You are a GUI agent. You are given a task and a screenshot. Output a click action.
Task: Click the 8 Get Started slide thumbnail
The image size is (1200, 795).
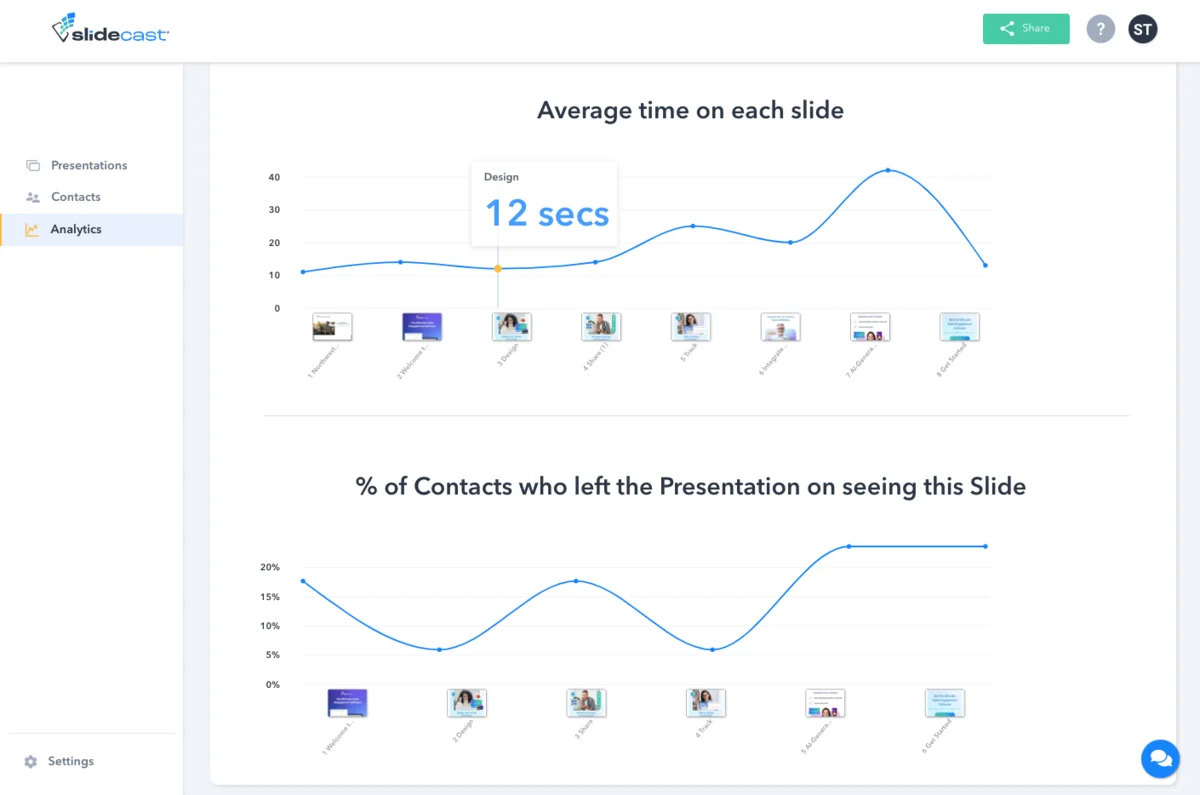[x=959, y=325]
